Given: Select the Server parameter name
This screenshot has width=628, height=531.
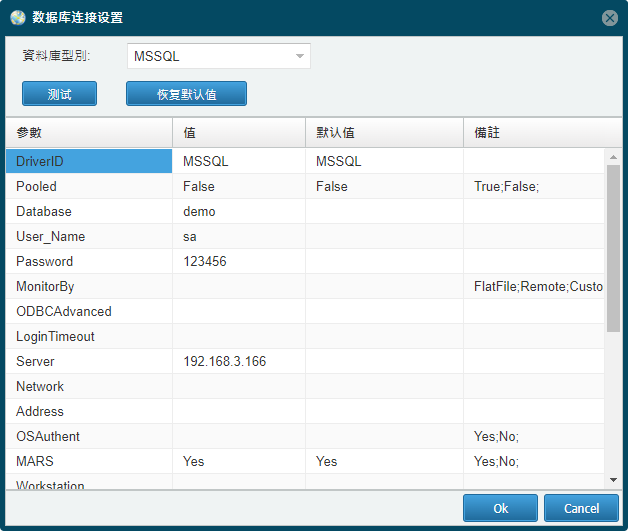Looking at the screenshot, I should (x=35, y=361).
